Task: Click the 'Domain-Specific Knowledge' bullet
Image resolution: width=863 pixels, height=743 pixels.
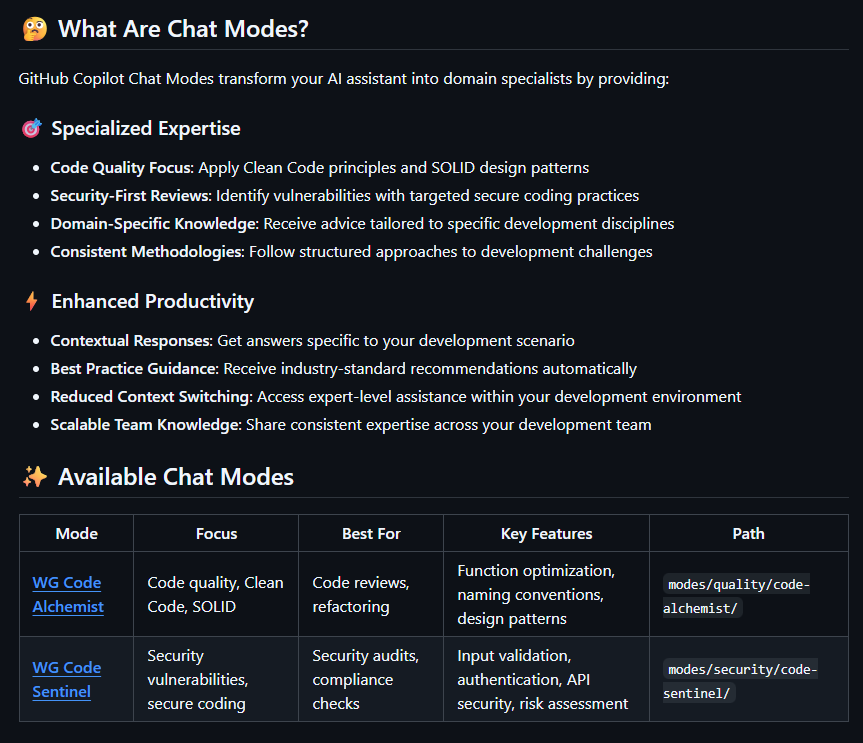Action: [x=362, y=223]
